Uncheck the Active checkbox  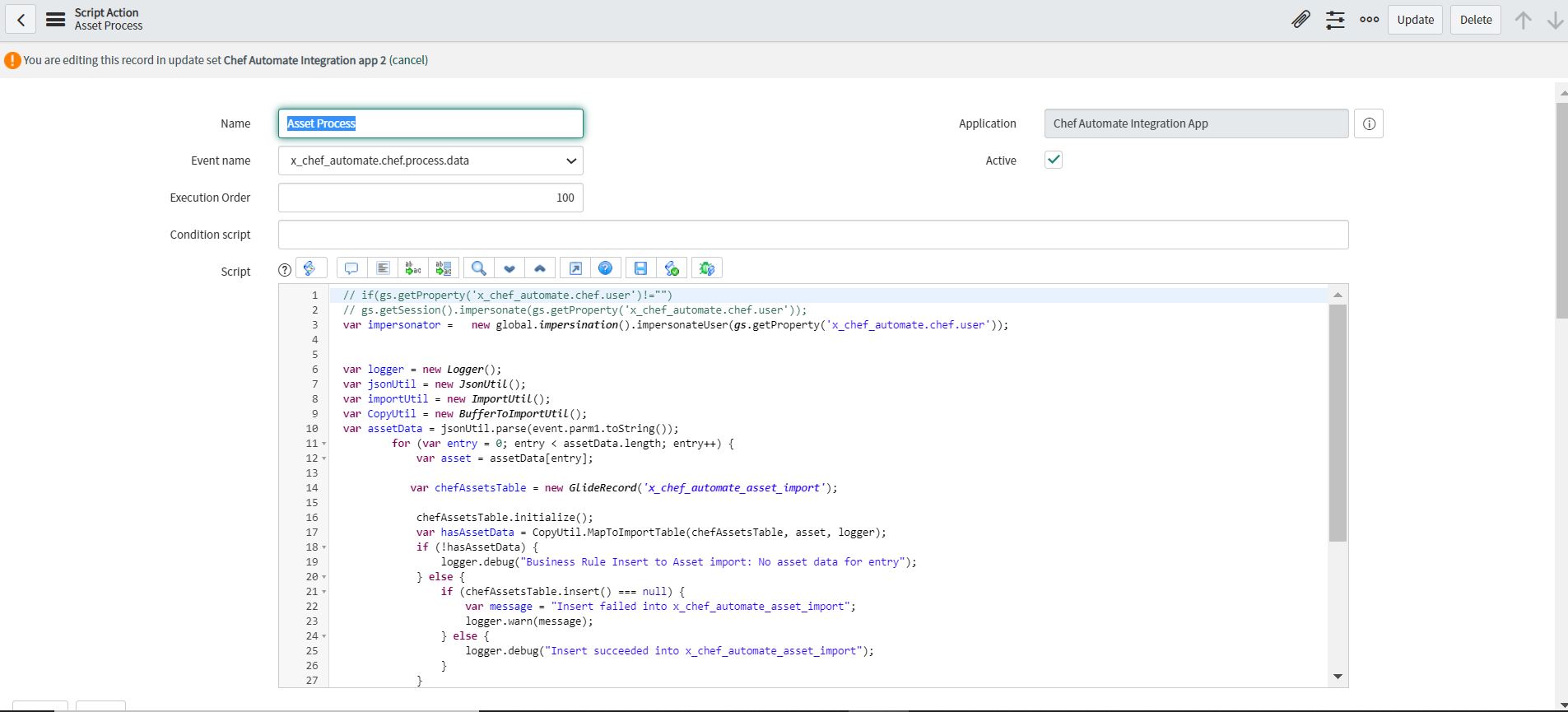(x=1053, y=160)
